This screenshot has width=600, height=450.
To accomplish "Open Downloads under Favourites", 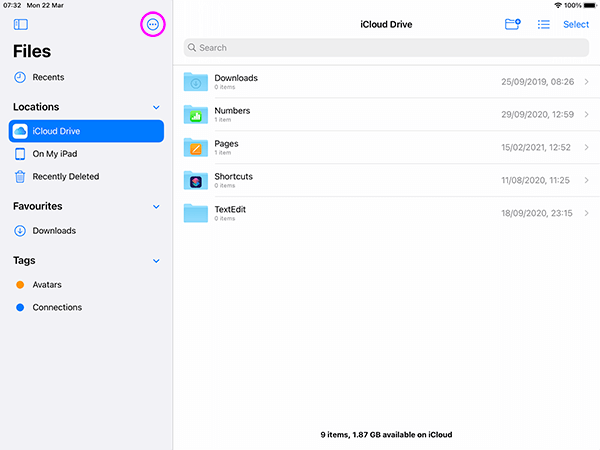I will coord(53,231).
